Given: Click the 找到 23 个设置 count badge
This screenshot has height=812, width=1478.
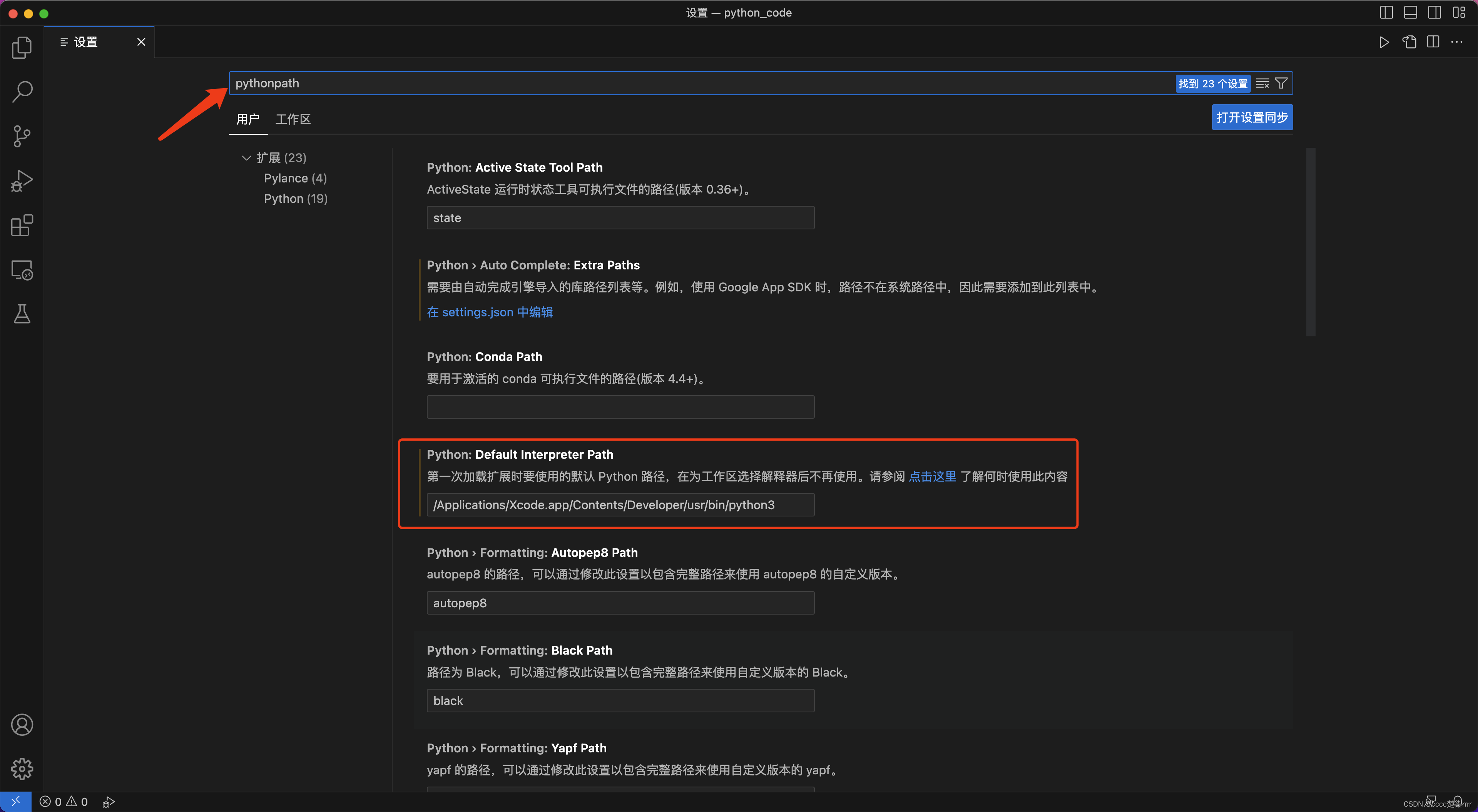Looking at the screenshot, I should (x=1212, y=84).
